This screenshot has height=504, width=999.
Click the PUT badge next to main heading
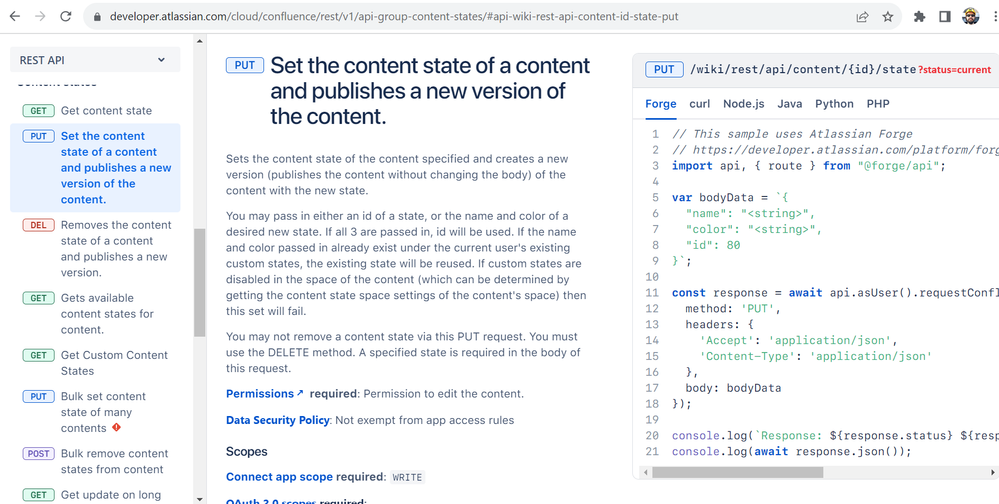(245, 65)
